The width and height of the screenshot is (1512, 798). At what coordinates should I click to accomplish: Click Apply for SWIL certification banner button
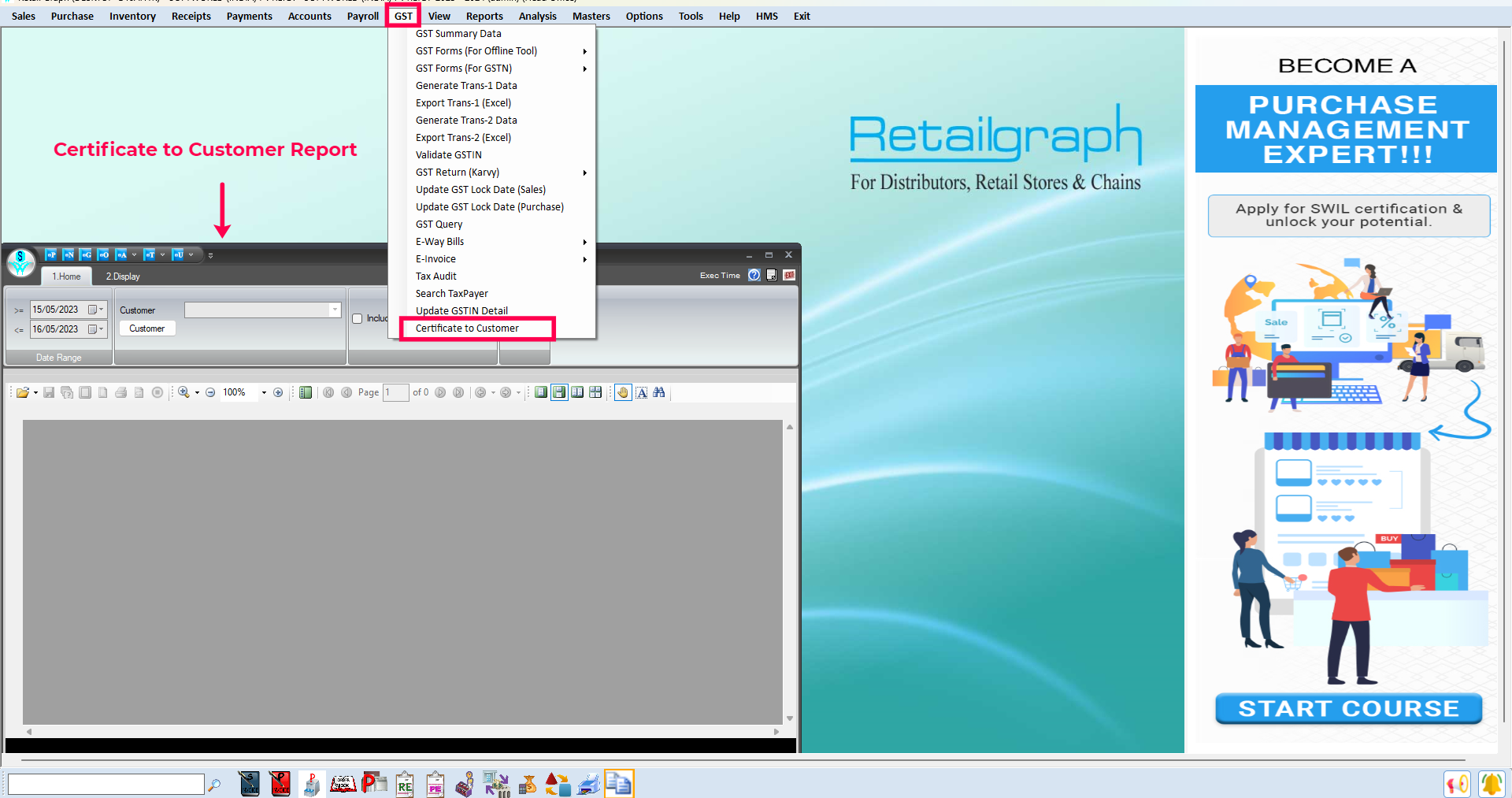1349,216
